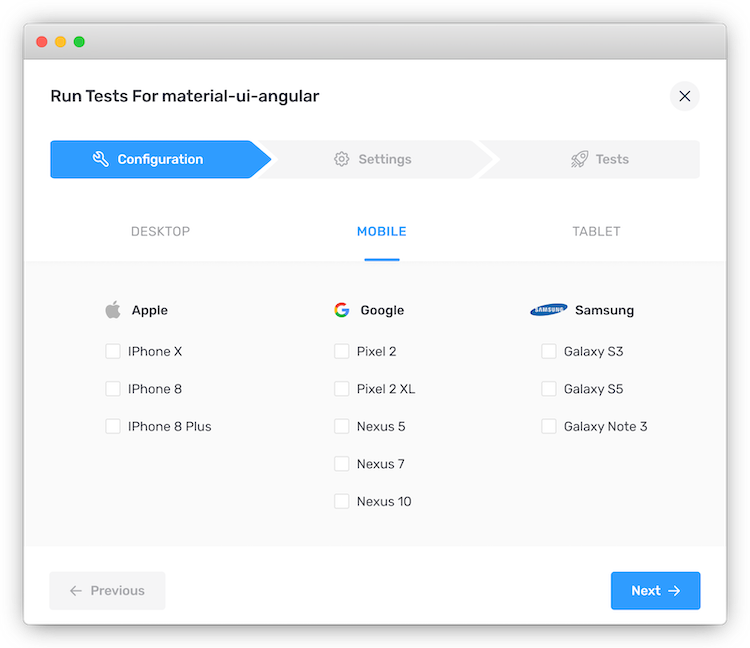Select the Configuration step label
This screenshot has height=648, width=750.
click(x=160, y=159)
